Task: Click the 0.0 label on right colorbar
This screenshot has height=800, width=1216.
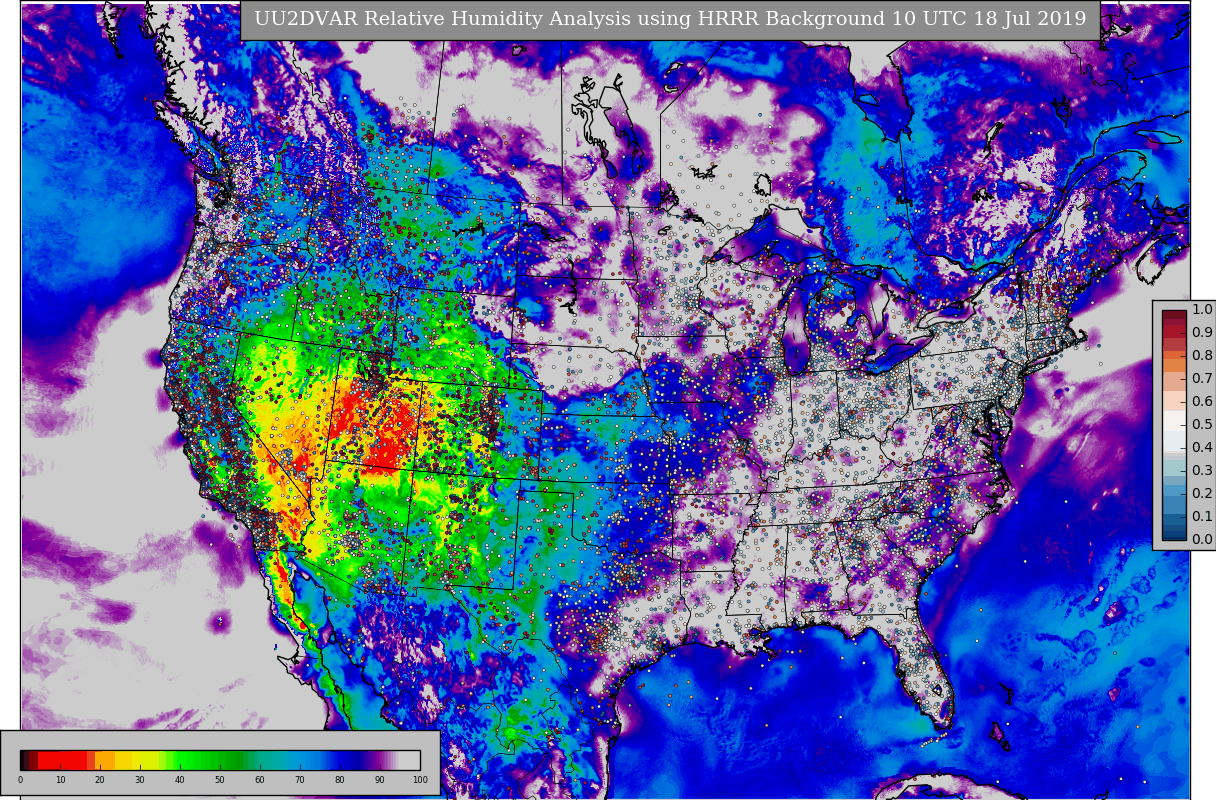Action: coord(1202,539)
